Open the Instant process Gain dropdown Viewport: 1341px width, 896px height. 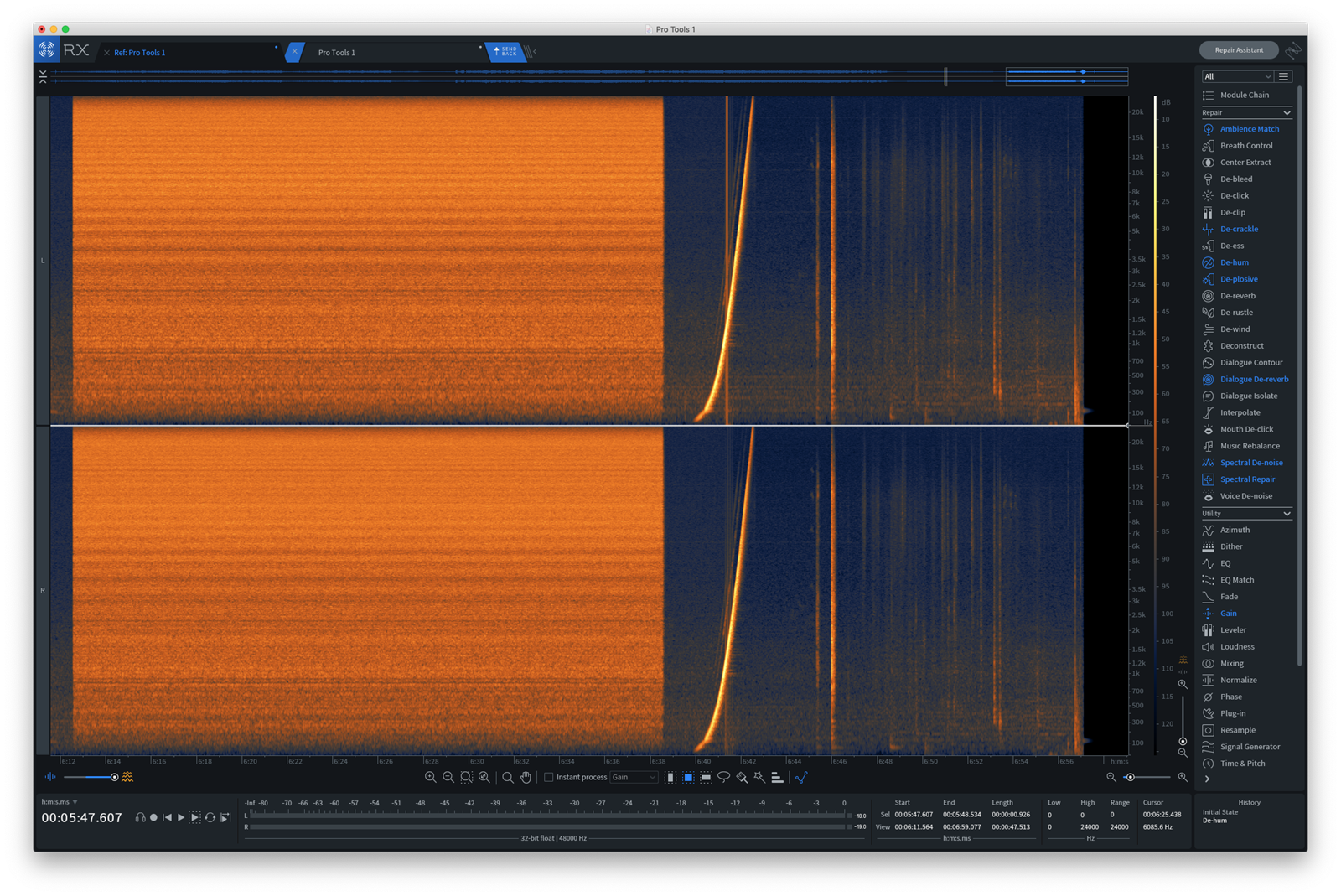click(634, 777)
